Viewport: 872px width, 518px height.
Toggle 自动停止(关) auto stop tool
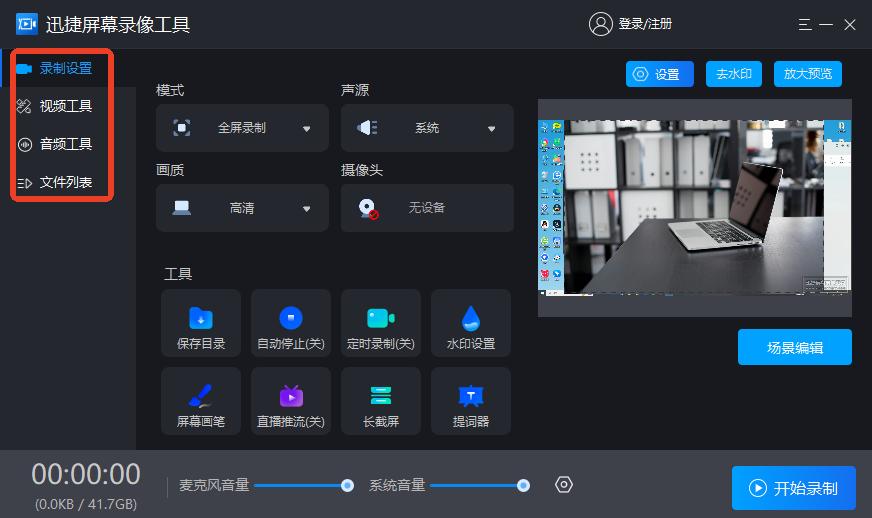pos(291,323)
